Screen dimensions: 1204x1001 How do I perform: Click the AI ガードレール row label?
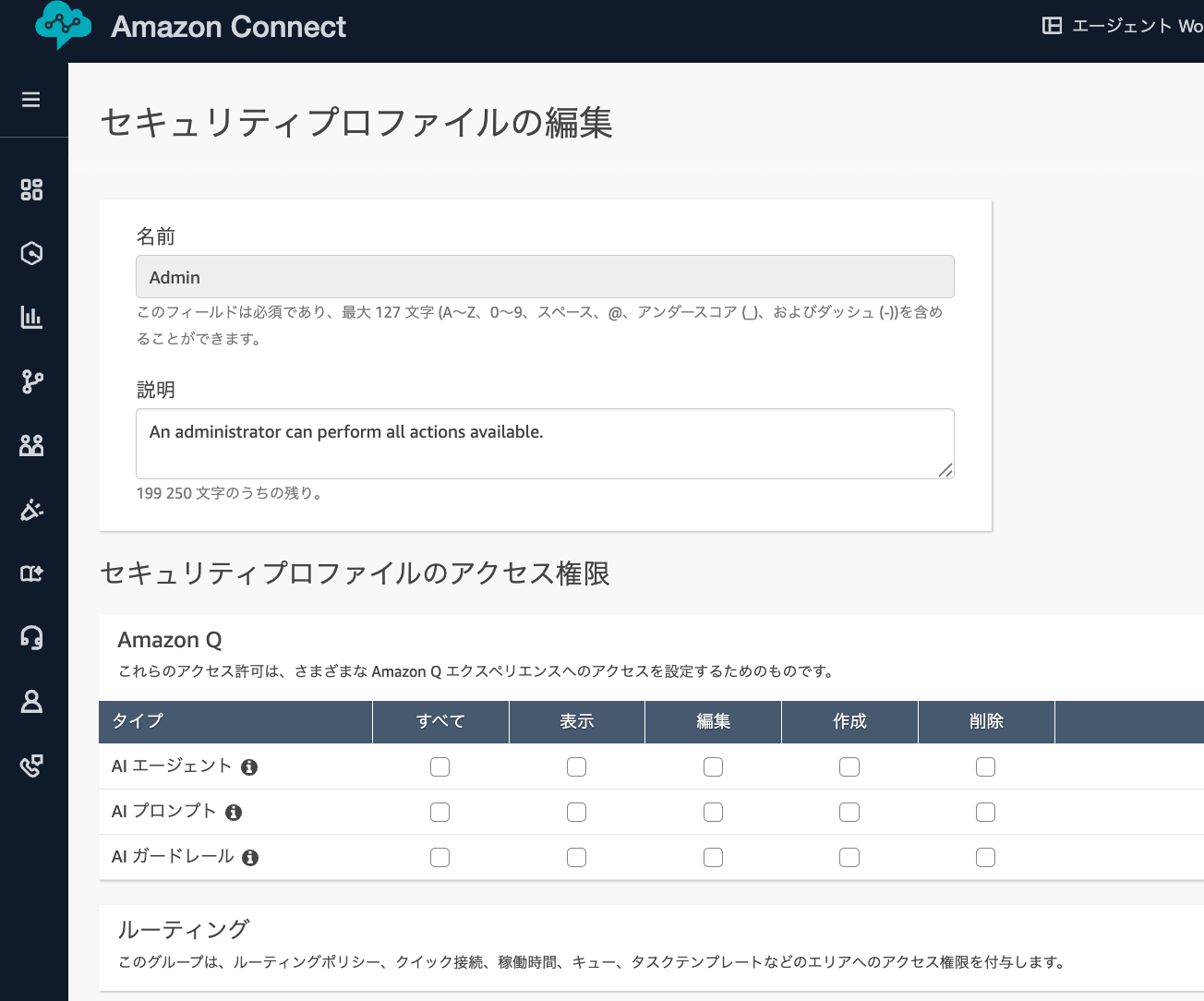point(173,856)
